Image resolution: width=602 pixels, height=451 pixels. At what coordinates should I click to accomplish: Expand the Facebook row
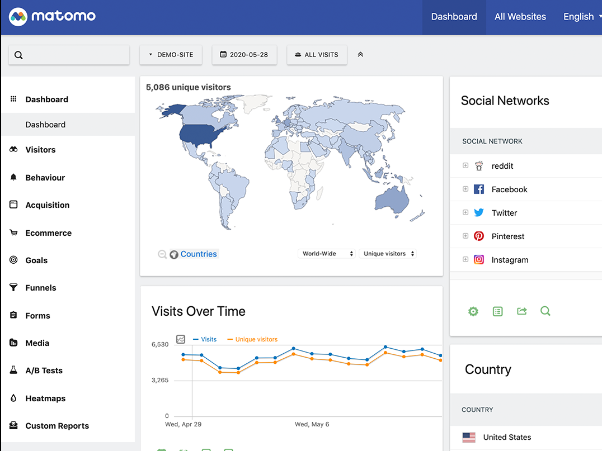[x=465, y=189]
